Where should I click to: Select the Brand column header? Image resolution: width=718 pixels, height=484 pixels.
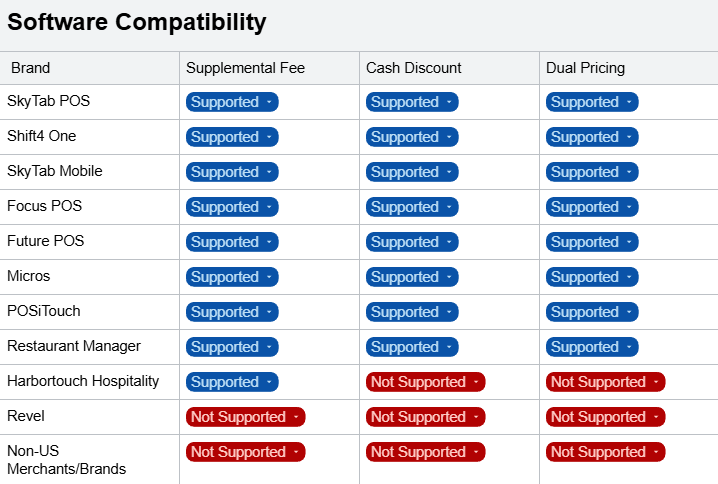coord(31,68)
